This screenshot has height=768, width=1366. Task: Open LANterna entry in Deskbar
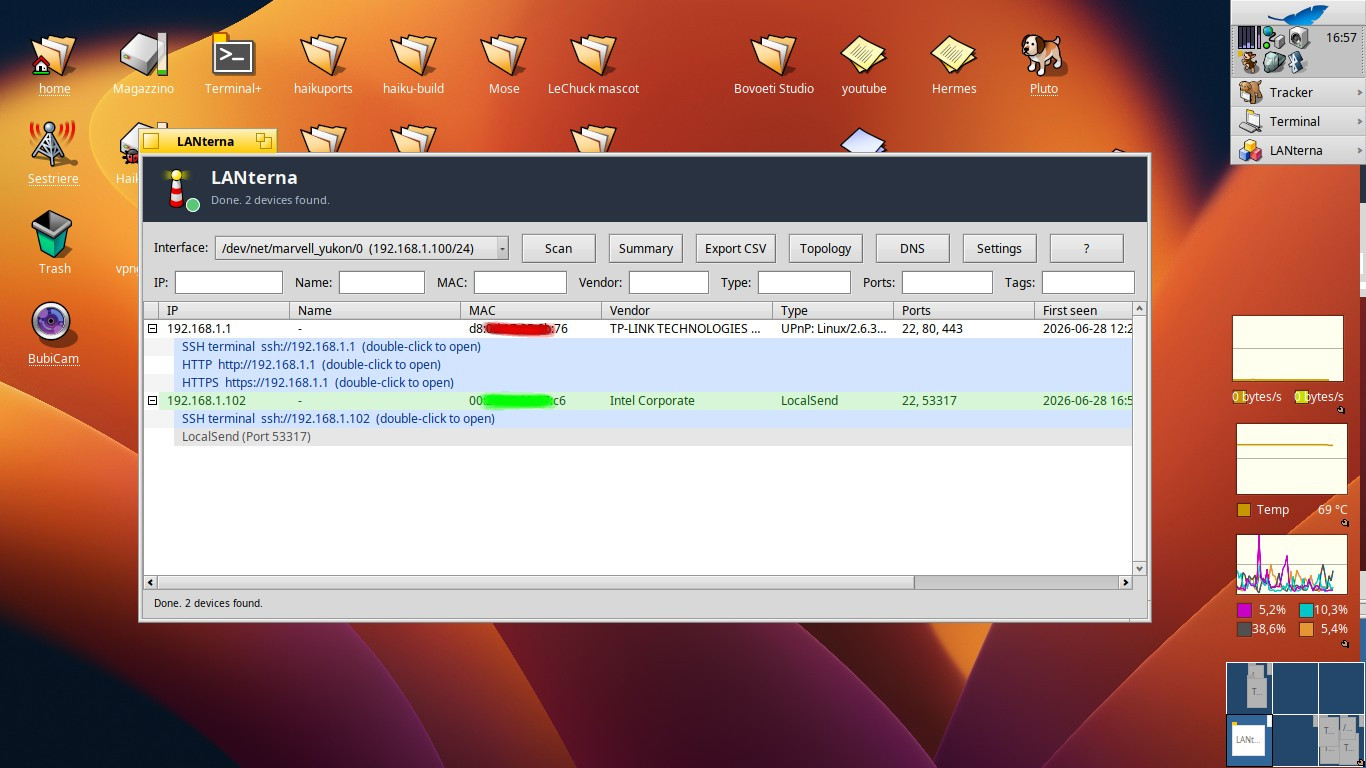pos(1297,150)
